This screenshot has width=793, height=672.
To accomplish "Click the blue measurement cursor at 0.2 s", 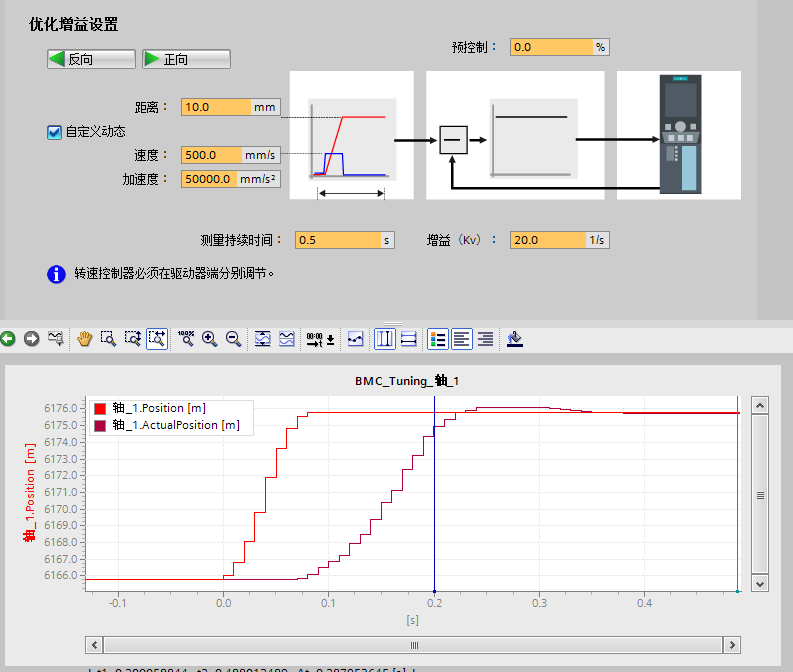I will pyautogui.click(x=434, y=496).
